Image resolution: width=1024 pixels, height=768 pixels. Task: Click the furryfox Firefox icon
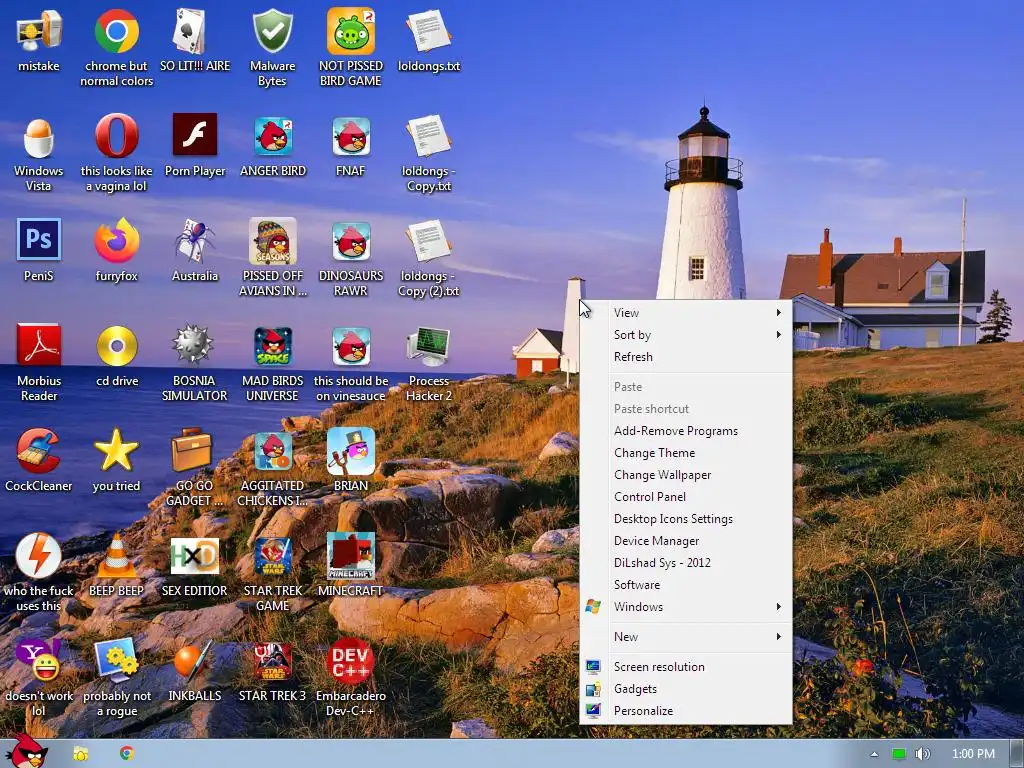[x=116, y=241]
